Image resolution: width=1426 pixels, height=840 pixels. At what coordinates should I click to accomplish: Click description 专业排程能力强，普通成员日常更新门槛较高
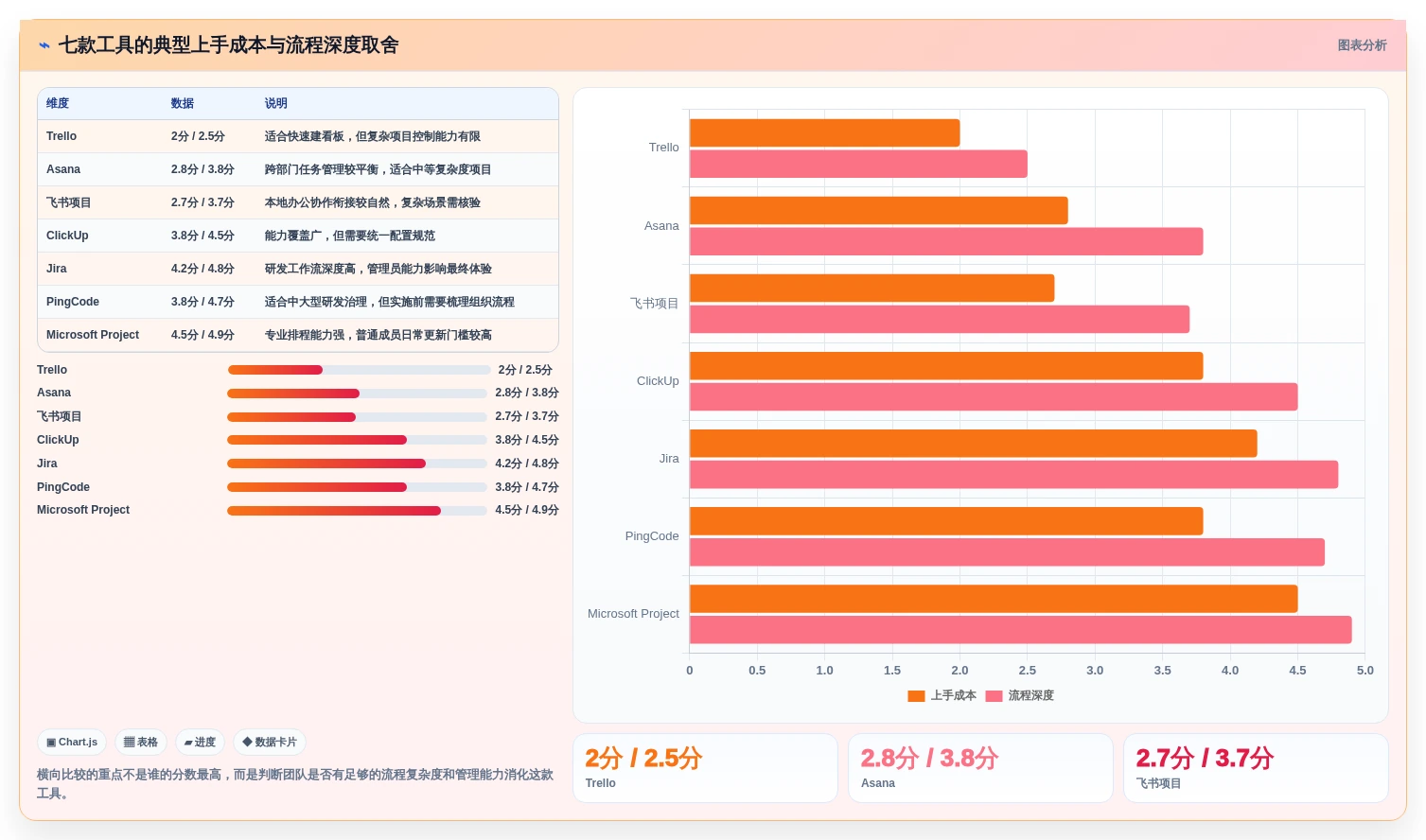(x=379, y=335)
